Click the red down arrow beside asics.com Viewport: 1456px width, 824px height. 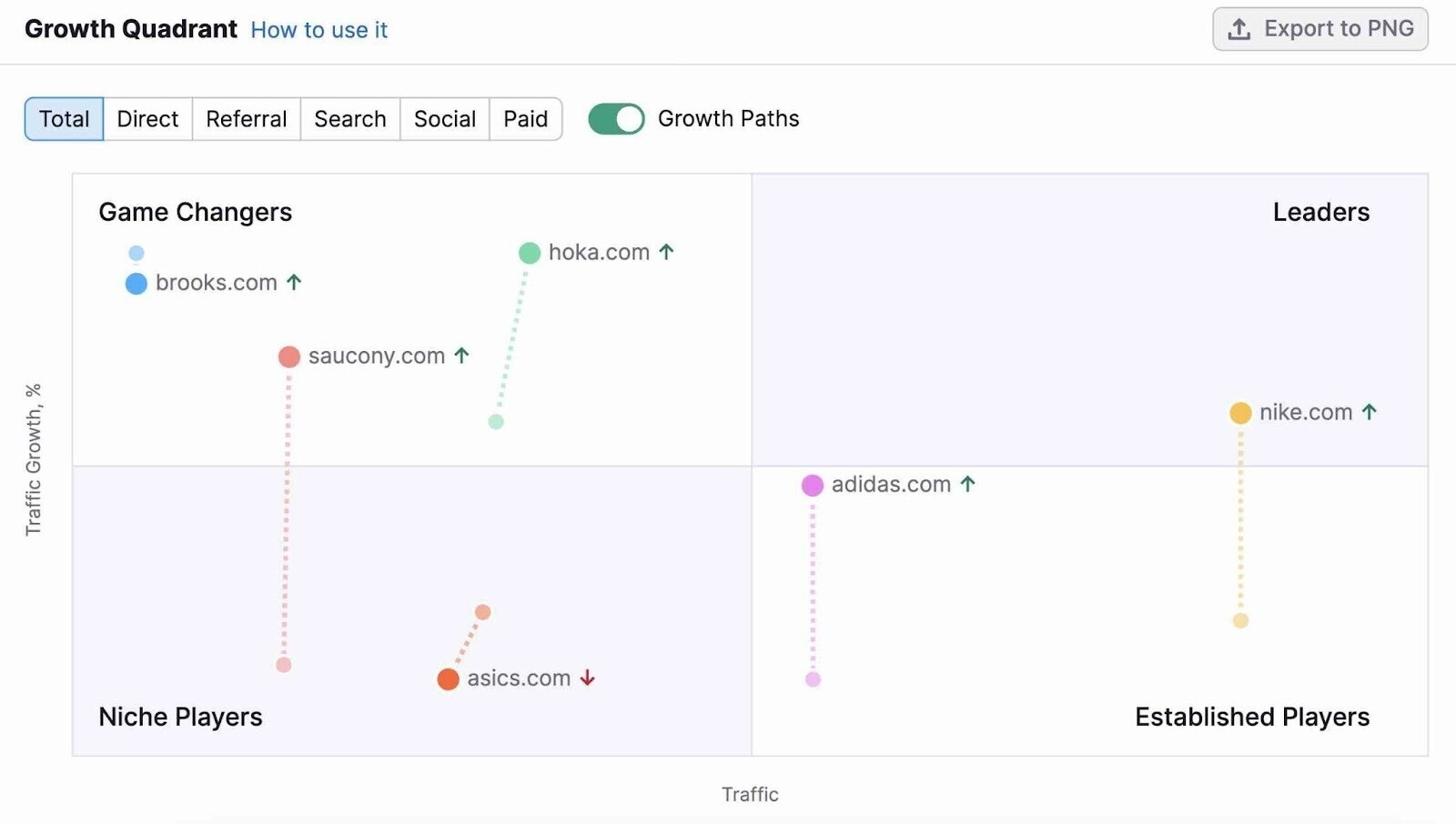coord(587,678)
